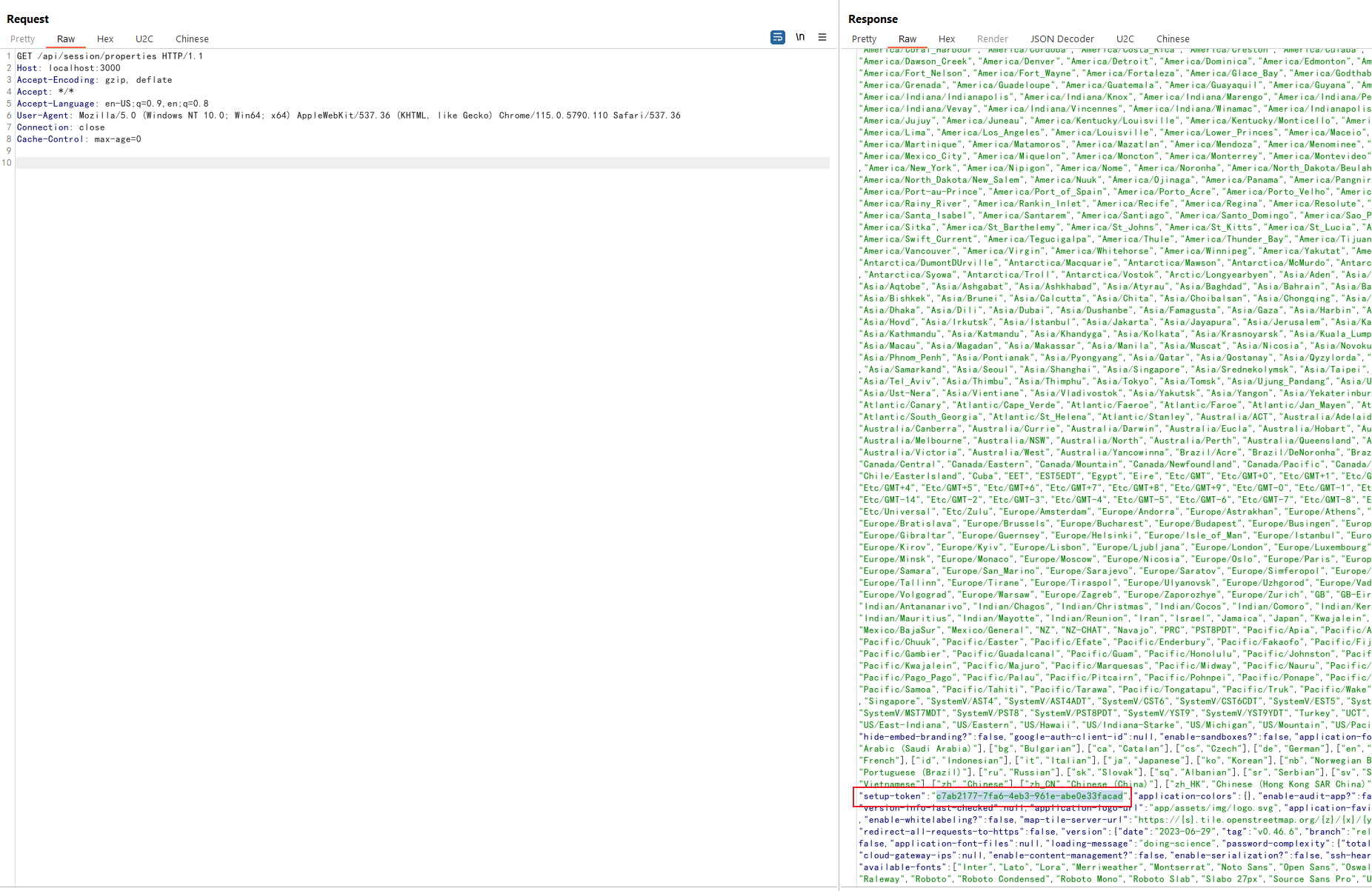Open the Response U2C tab

[x=1125, y=39]
